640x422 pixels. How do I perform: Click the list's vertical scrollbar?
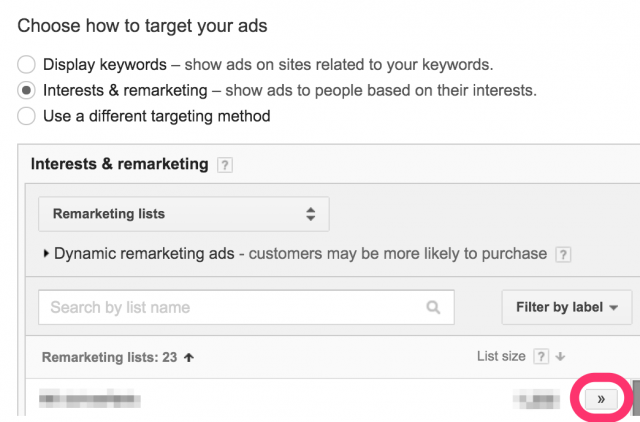click(635, 397)
